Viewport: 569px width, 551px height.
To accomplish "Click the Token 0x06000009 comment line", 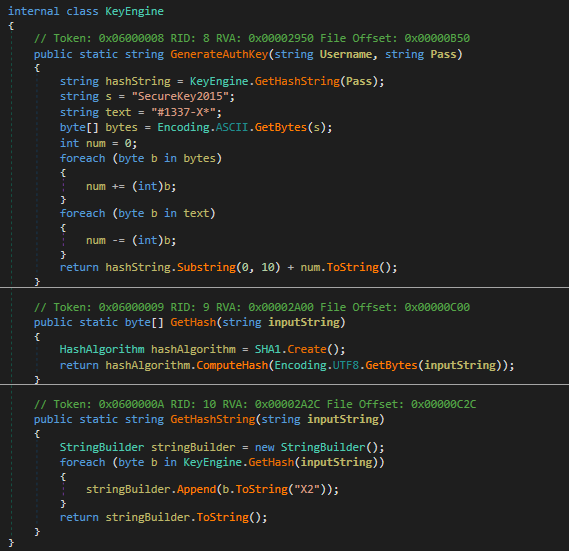I will pyautogui.click(x=252, y=307).
